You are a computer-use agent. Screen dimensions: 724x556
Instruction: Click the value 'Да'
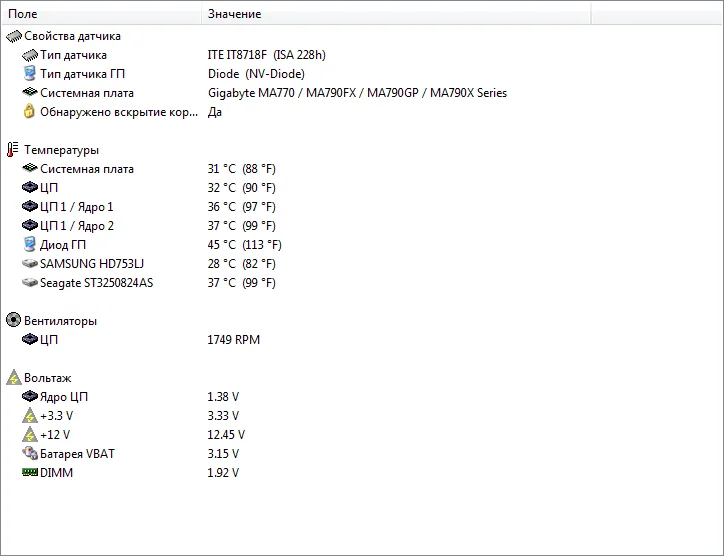point(215,112)
